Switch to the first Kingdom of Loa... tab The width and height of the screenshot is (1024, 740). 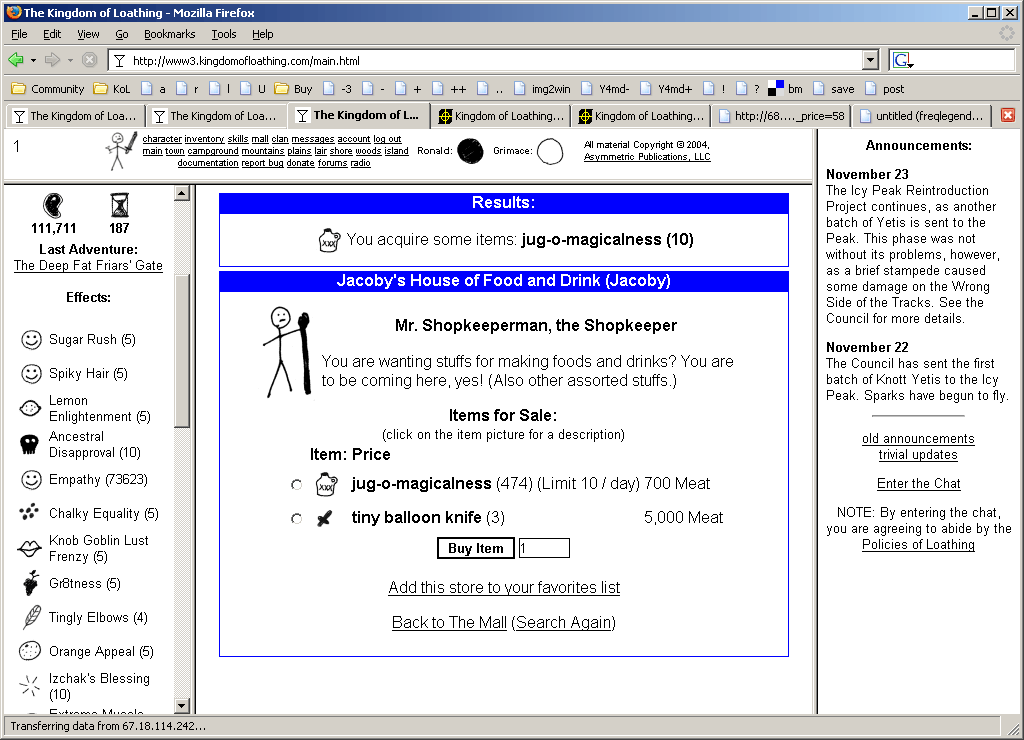pos(76,116)
